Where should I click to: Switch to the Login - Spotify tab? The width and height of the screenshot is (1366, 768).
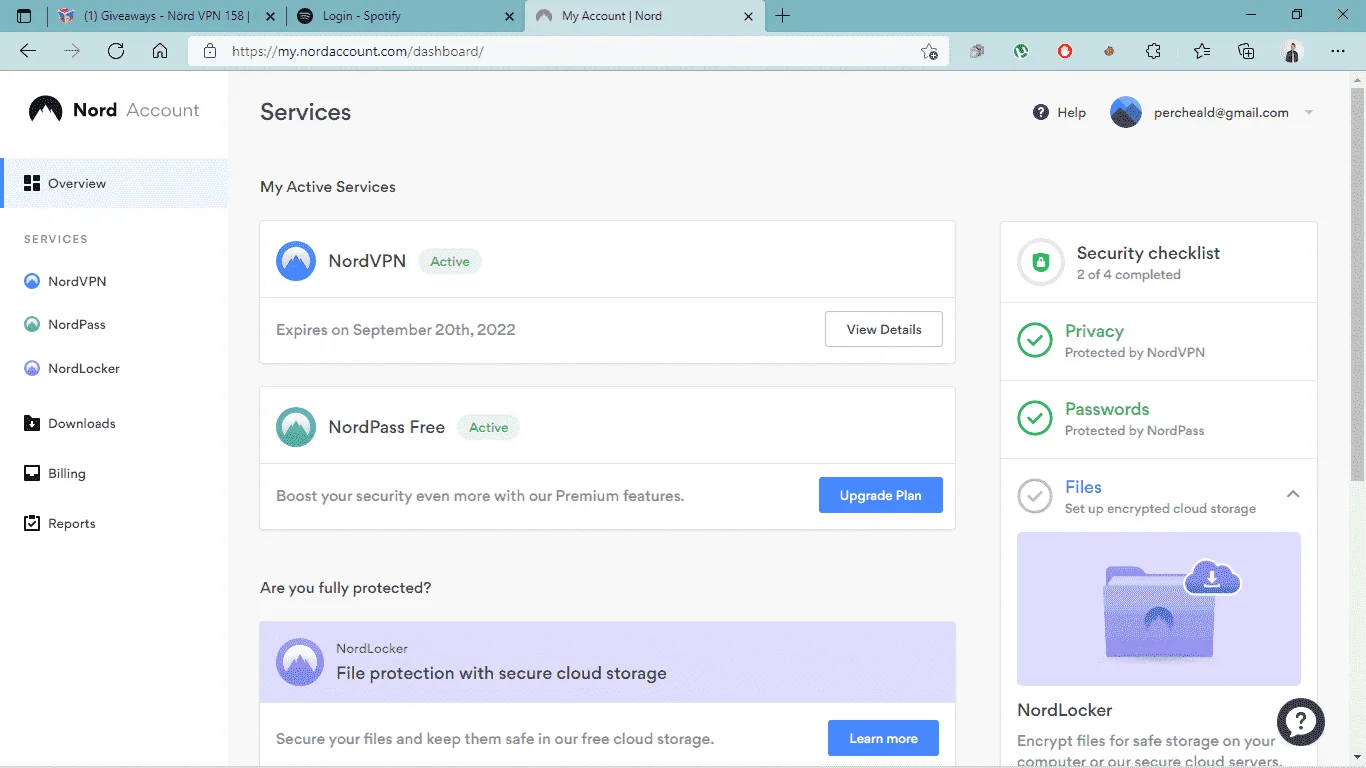pos(406,16)
